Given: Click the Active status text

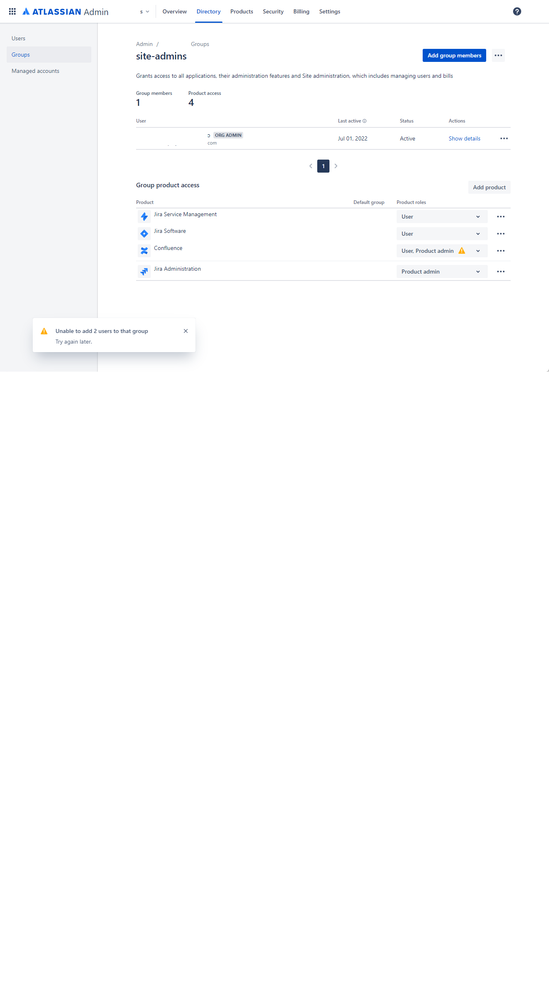Looking at the screenshot, I should (x=407, y=138).
